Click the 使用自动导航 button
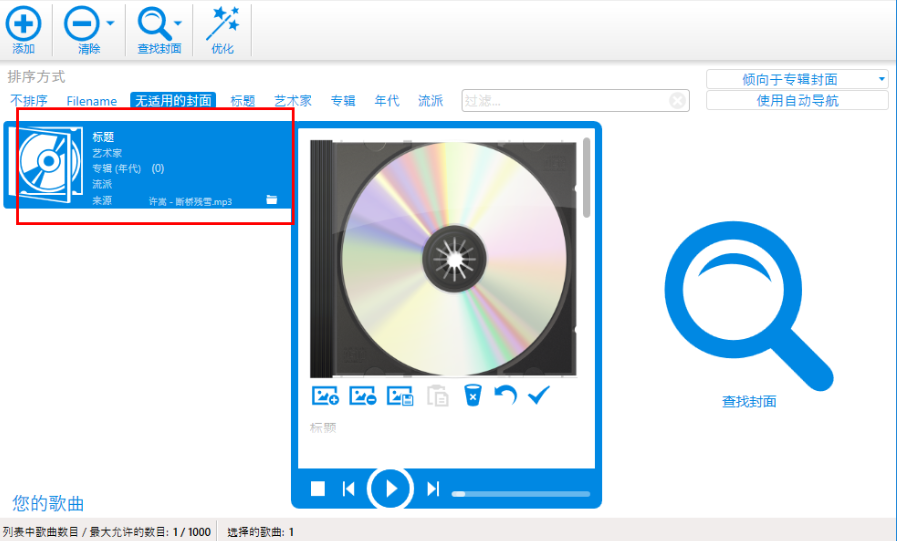899x541 pixels. [797, 101]
